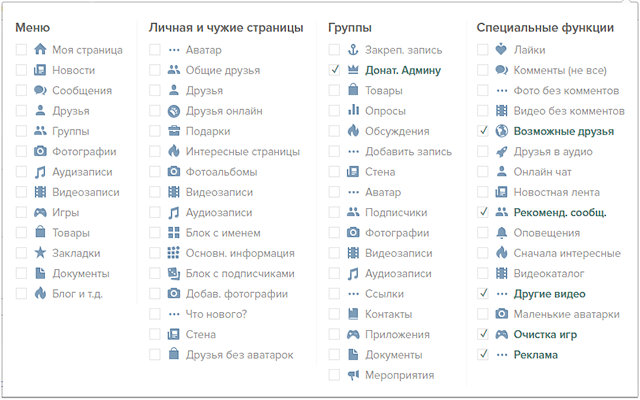Uncheck the Очистка игр checkbox
The height and width of the screenshot is (400, 640).
[x=482, y=334]
